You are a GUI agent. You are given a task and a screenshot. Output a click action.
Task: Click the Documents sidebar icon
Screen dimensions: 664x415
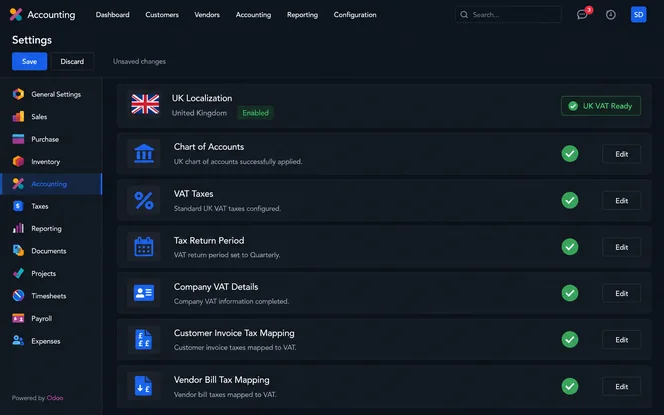point(18,251)
